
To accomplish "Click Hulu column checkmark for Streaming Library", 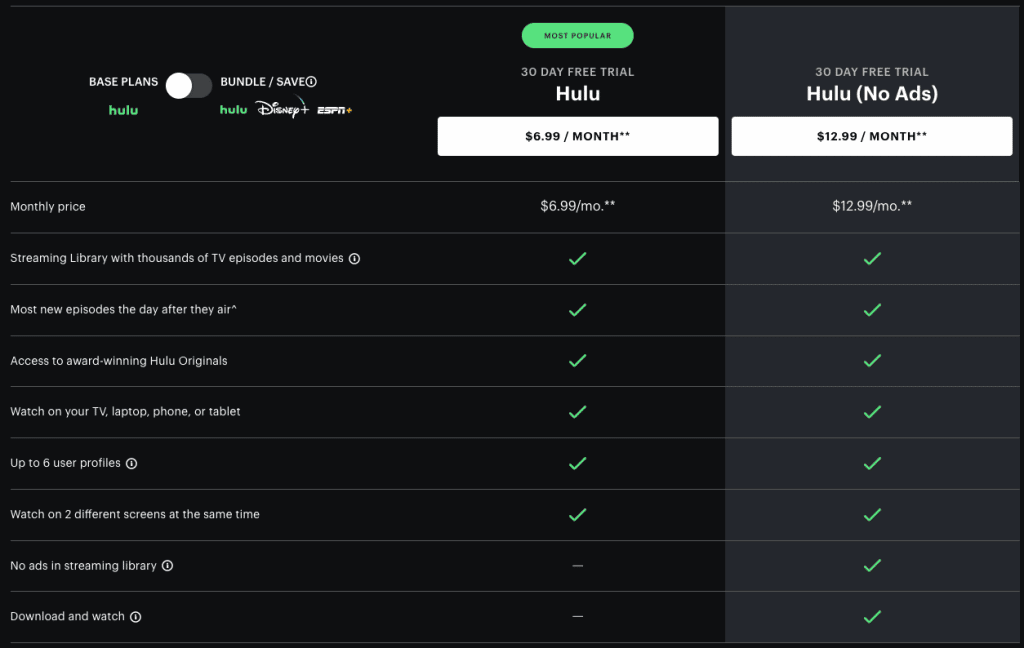I will pyautogui.click(x=577, y=259).
